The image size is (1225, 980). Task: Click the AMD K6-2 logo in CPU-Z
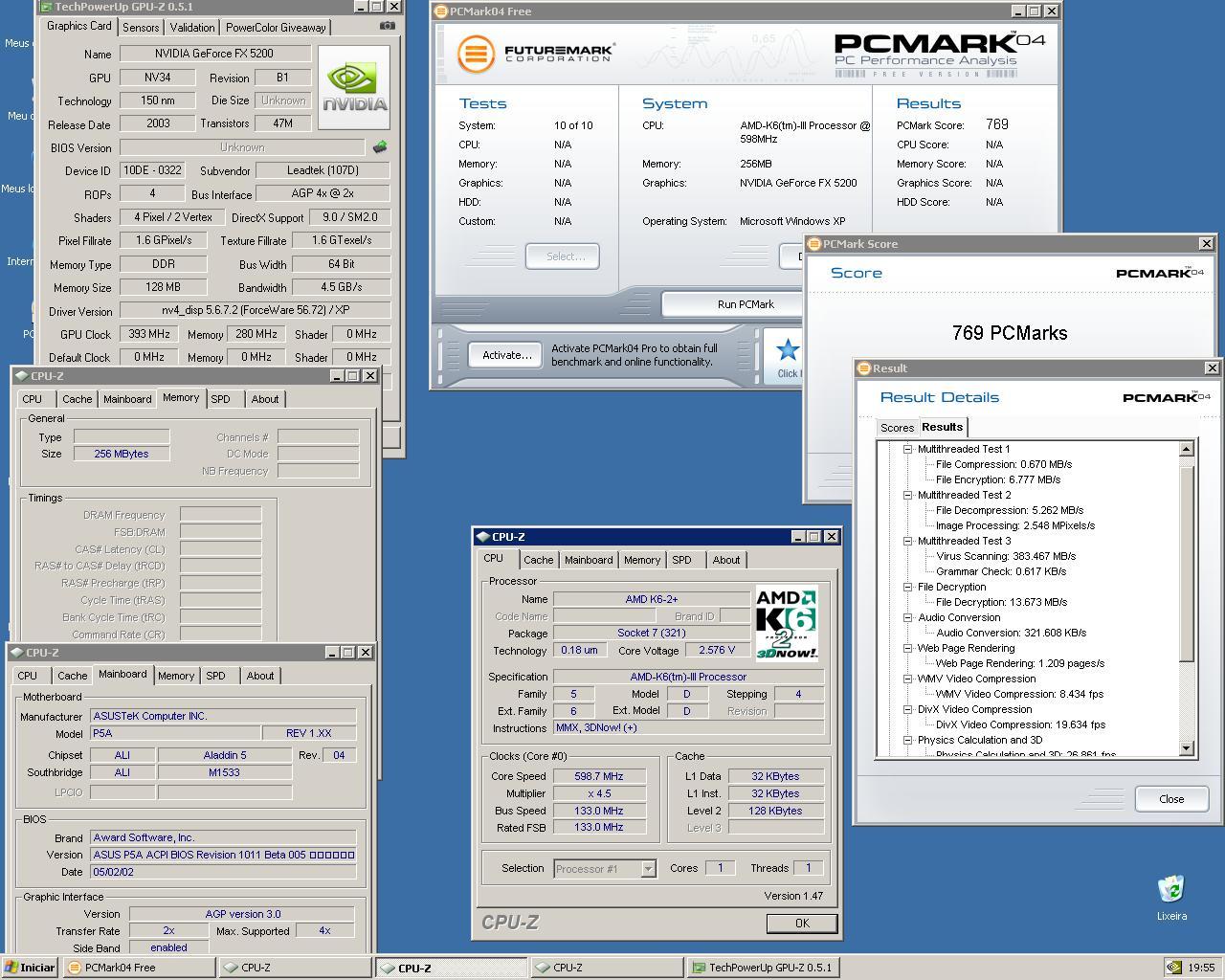coord(787,624)
